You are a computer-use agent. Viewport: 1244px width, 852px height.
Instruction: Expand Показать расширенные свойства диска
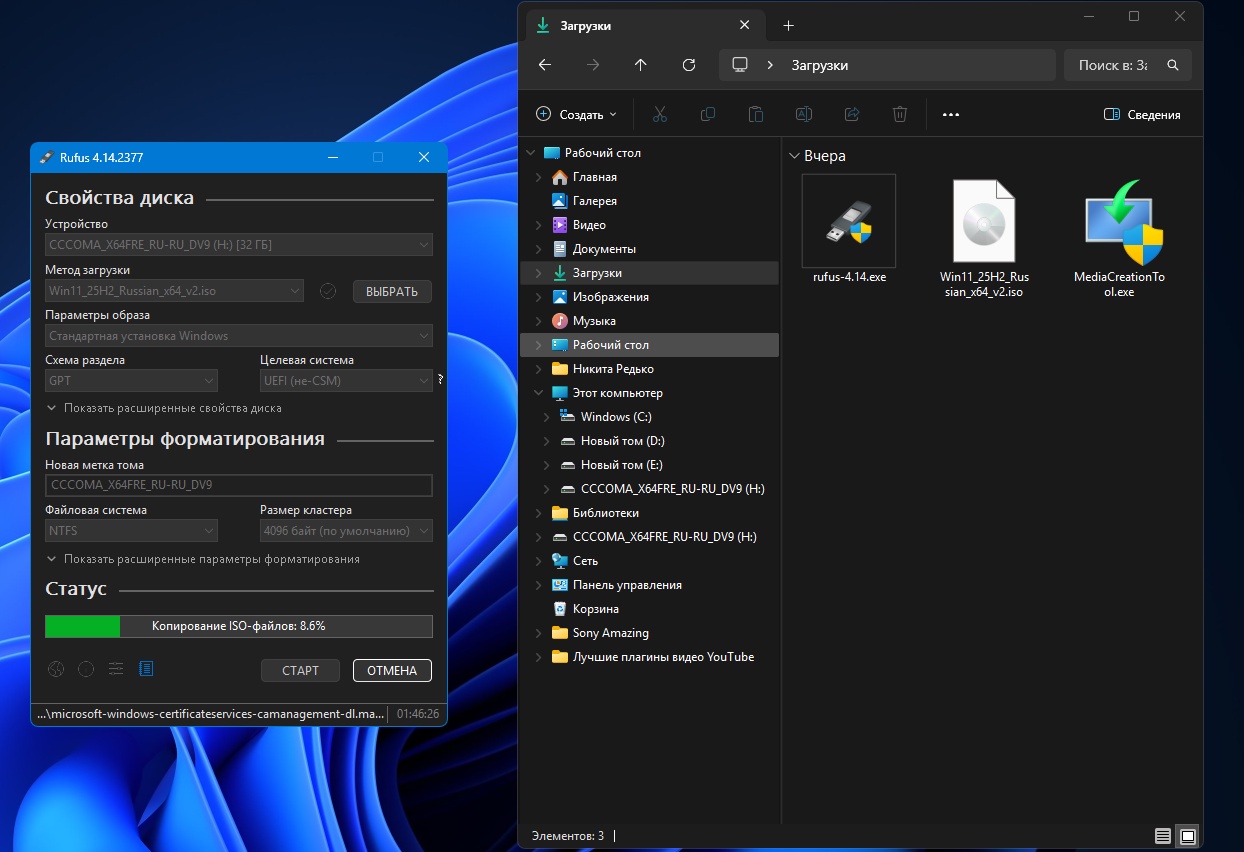(x=164, y=408)
